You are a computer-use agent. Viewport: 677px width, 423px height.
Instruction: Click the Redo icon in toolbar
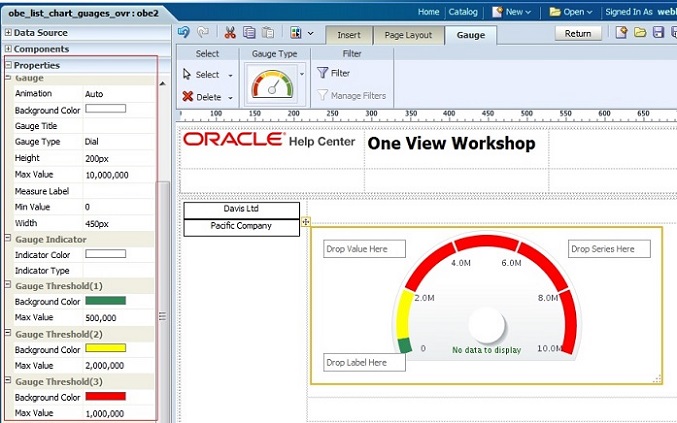(x=202, y=32)
